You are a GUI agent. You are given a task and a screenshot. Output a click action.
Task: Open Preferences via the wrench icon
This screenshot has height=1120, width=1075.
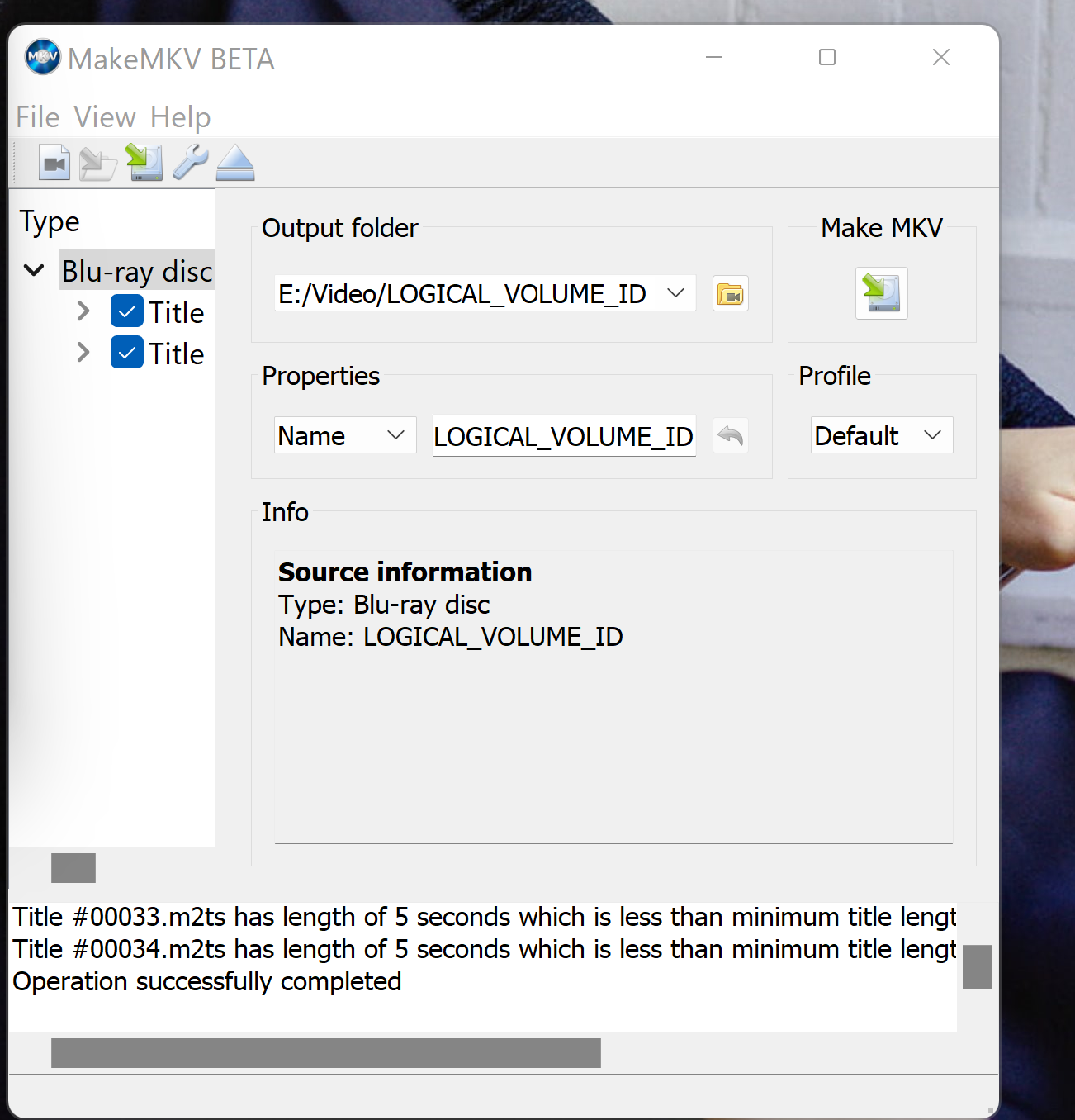pyautogui.click(x=190, y=163)
